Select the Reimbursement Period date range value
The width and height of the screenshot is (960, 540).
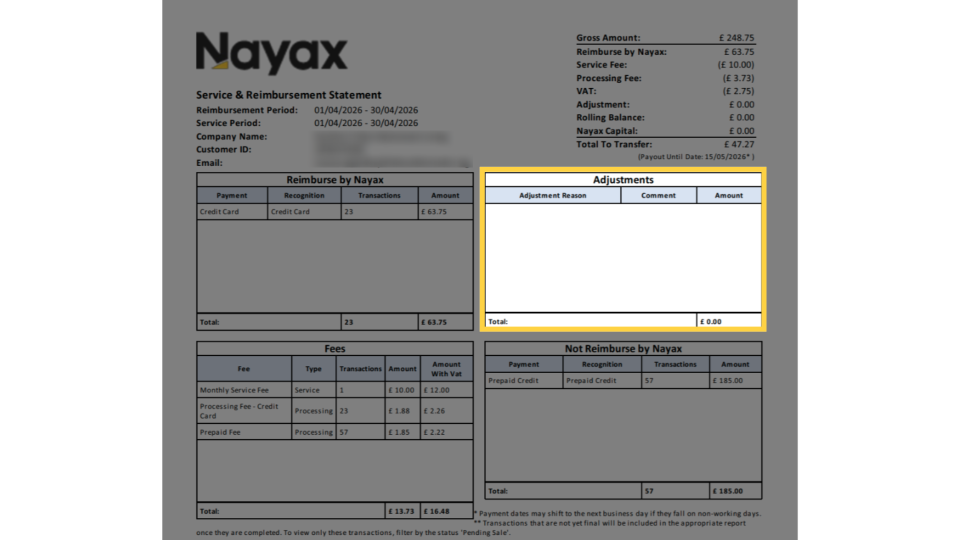tap(366, 110)
